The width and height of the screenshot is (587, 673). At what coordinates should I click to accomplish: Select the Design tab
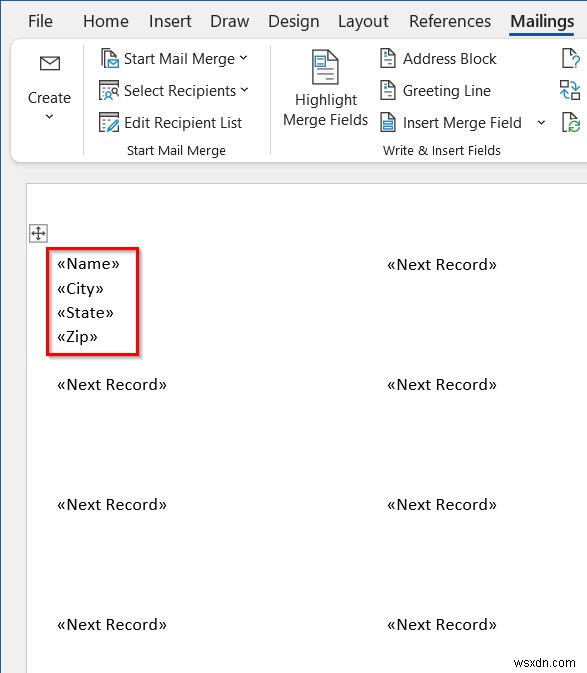294,21
